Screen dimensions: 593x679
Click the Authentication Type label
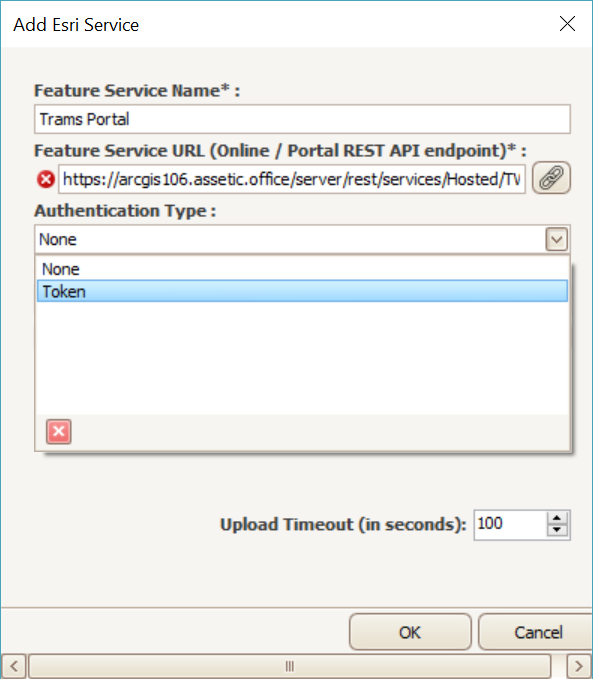tap(125, 211)
